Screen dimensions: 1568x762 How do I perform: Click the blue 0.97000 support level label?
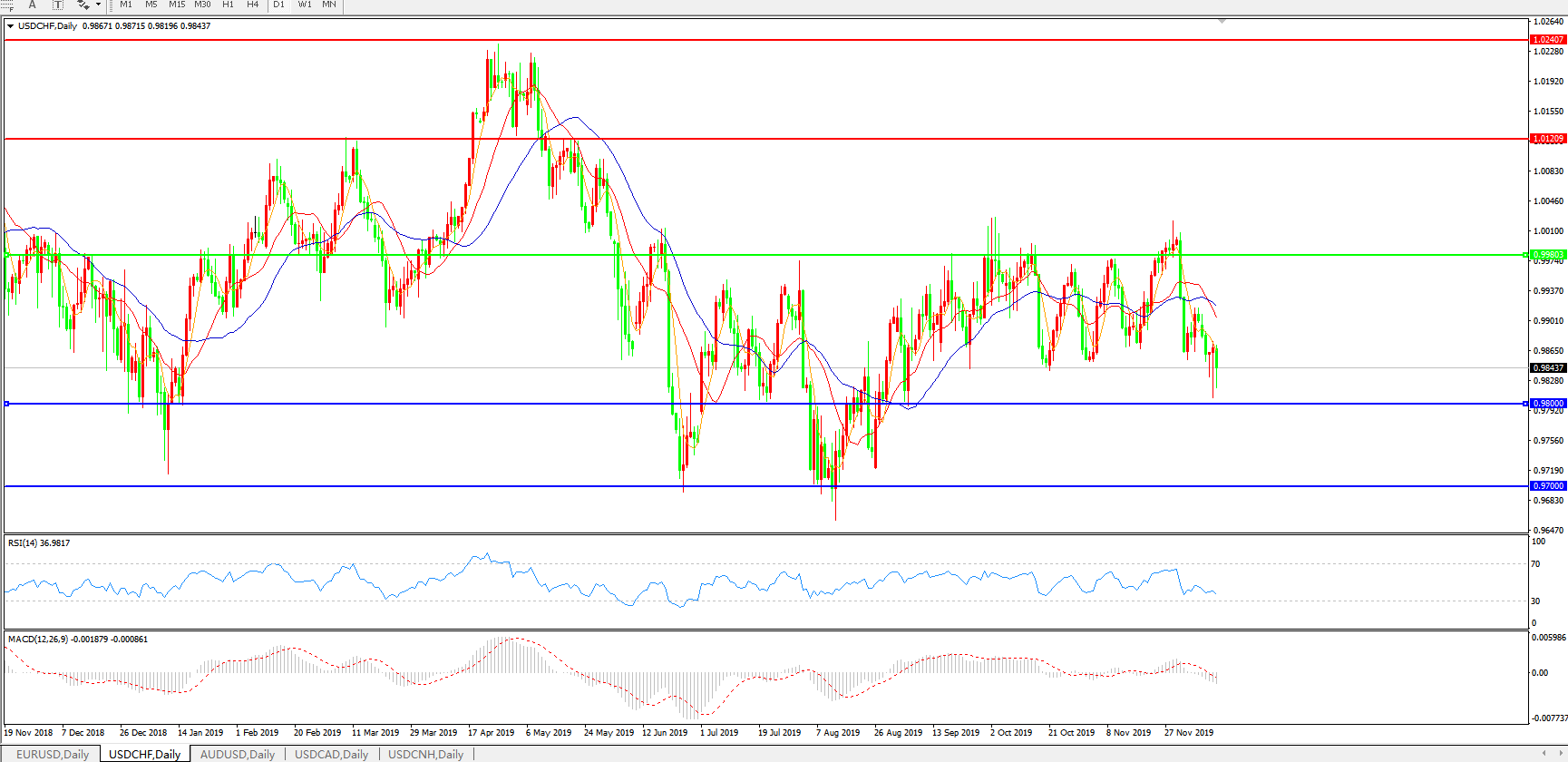click(x=1547, y=486)
